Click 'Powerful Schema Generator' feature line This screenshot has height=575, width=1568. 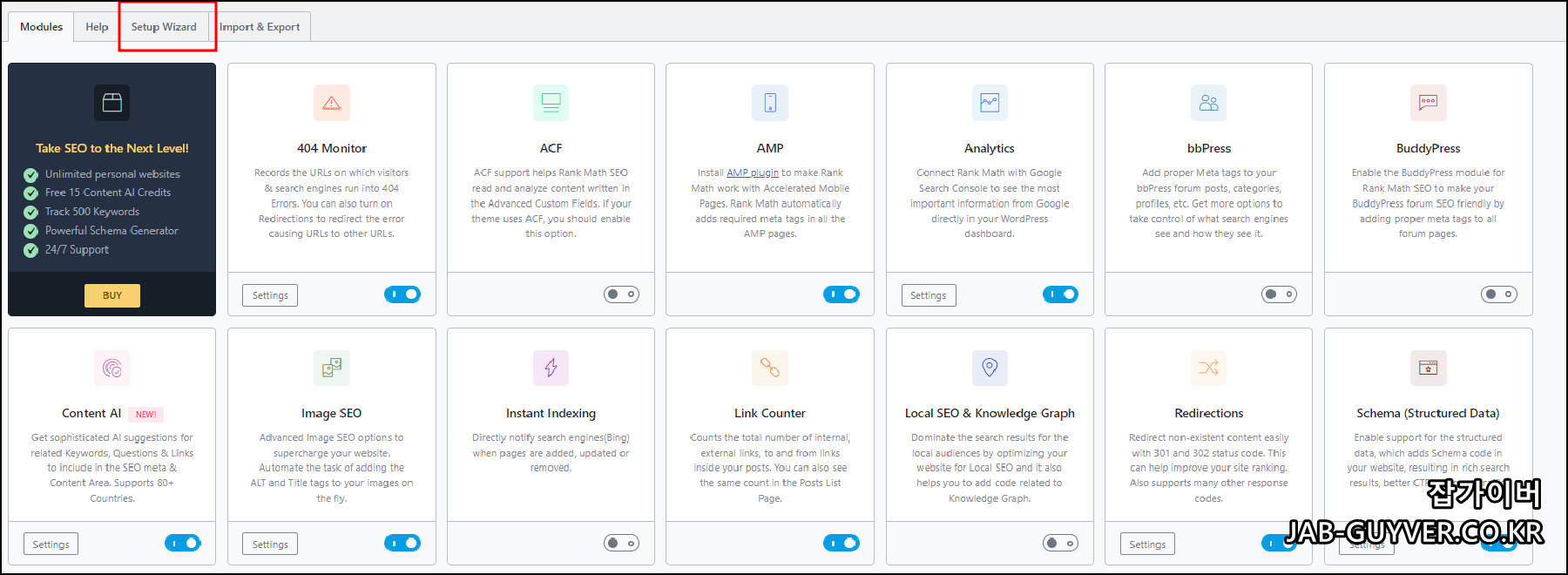point(112,231)
